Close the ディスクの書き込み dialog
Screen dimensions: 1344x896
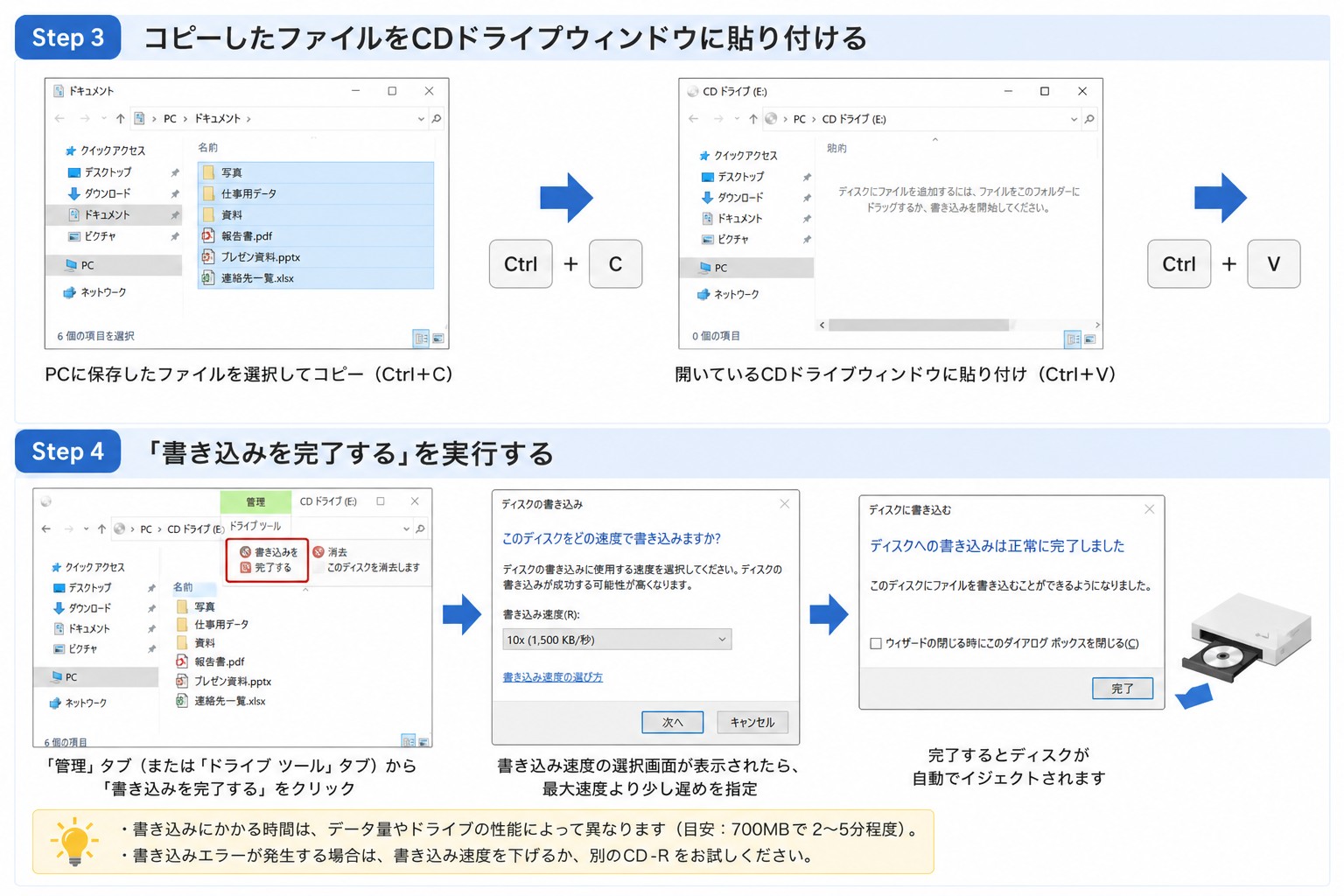tap(785, 504)
